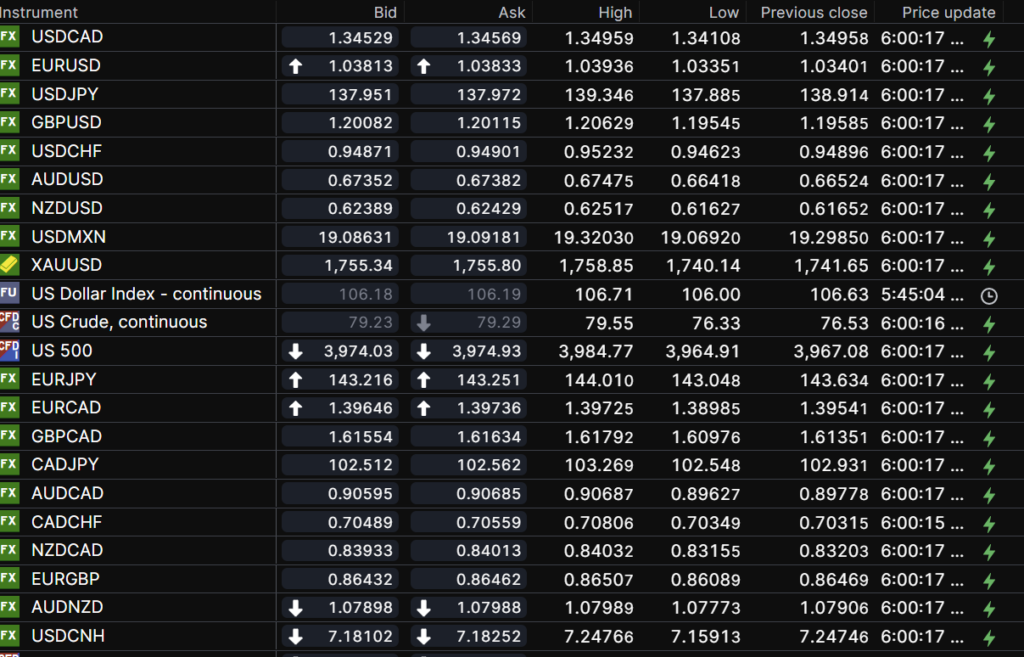Sort by the Bid column header

coord(384,12)
